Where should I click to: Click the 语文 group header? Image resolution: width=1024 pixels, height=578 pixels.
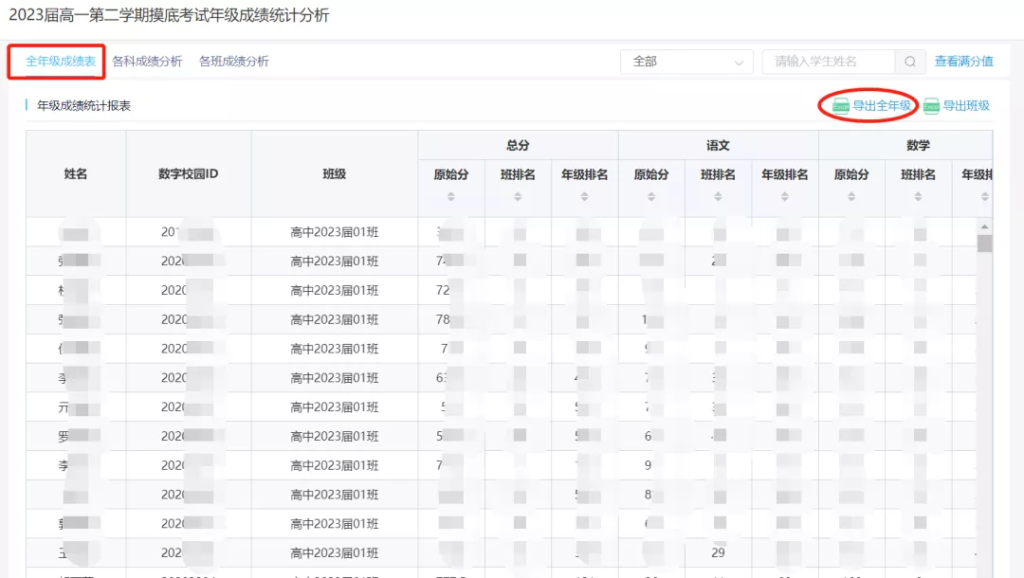[718, 145]
